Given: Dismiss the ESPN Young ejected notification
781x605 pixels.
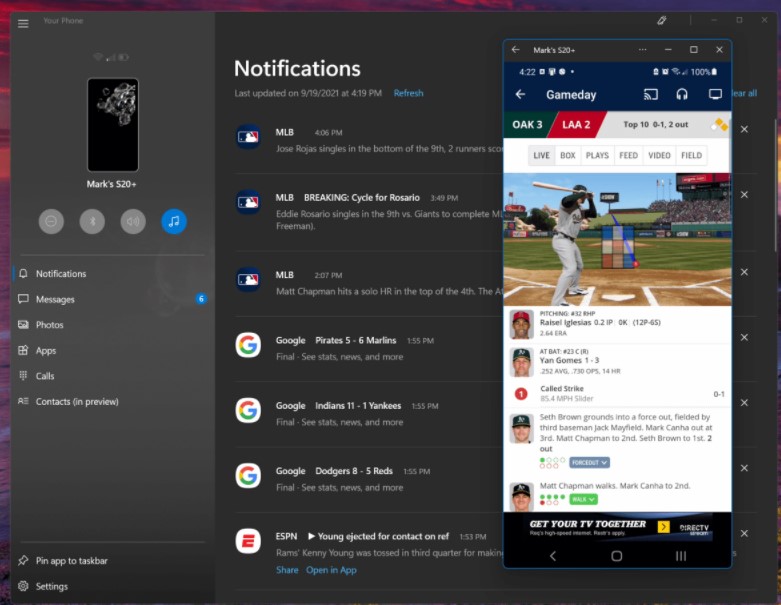Looking at the screenshot, I should [x=744, y=533].
